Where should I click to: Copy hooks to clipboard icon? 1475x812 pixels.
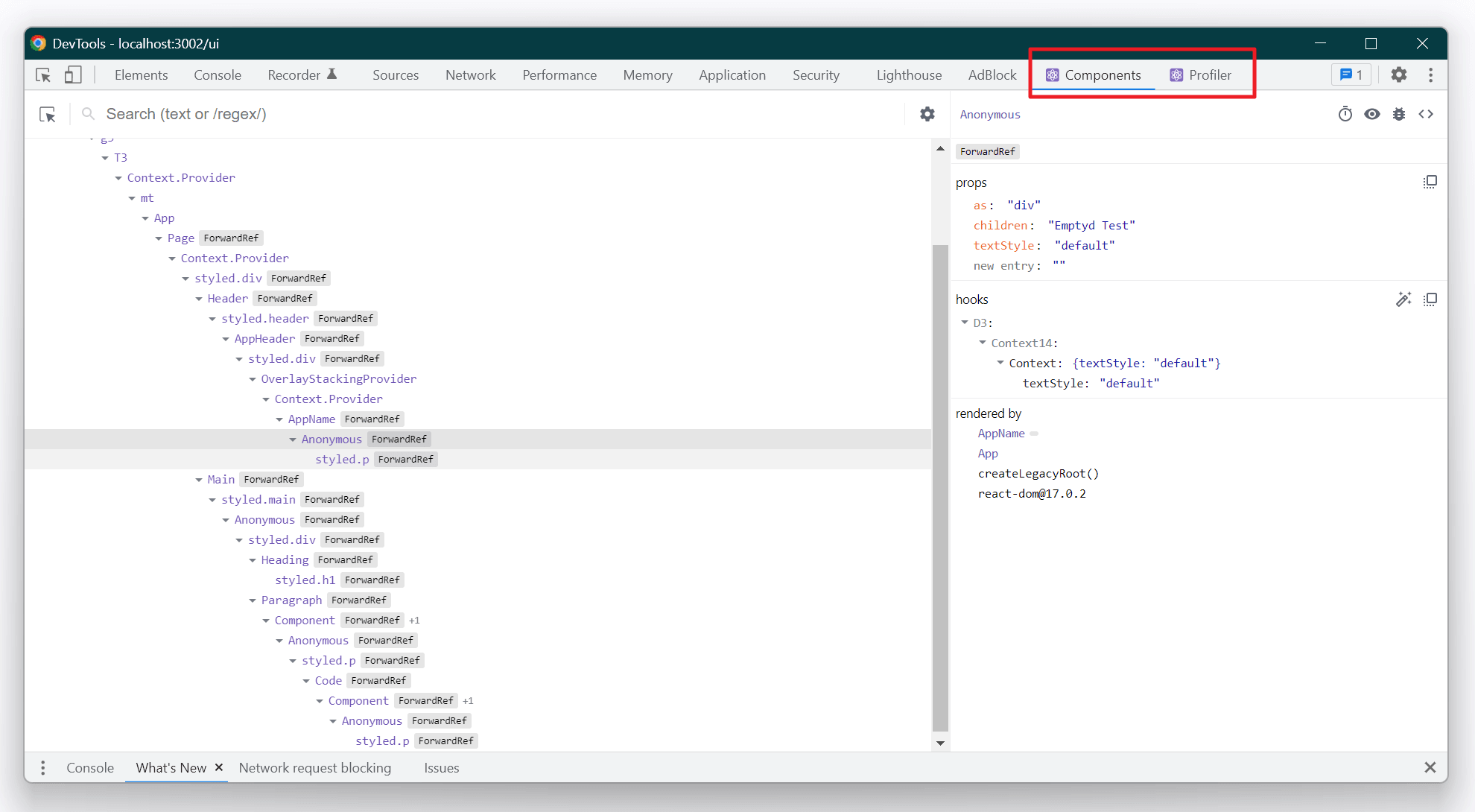[1430, 299]
